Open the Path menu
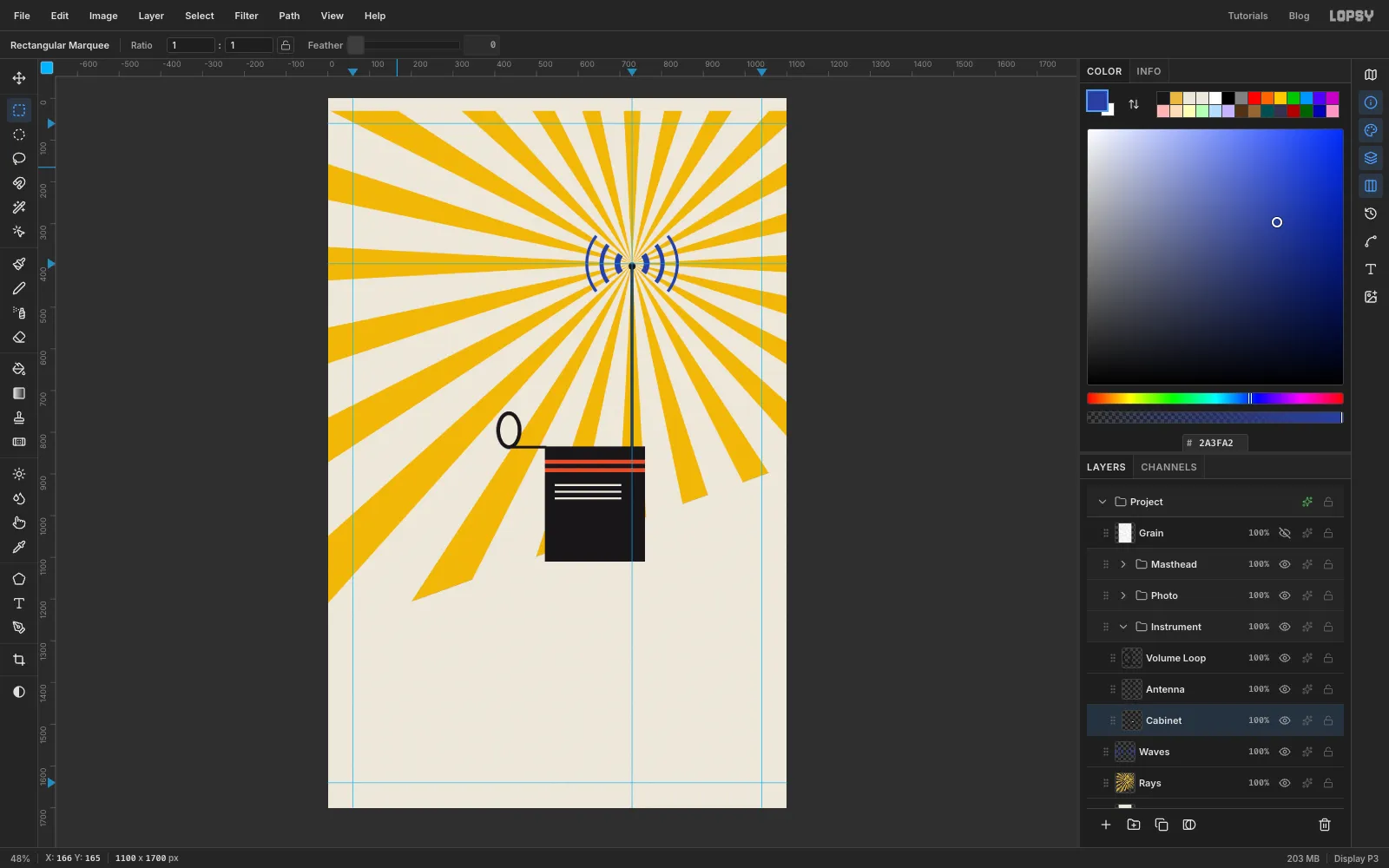Screen dimensions: 1389x868 (x=289, y=16)
